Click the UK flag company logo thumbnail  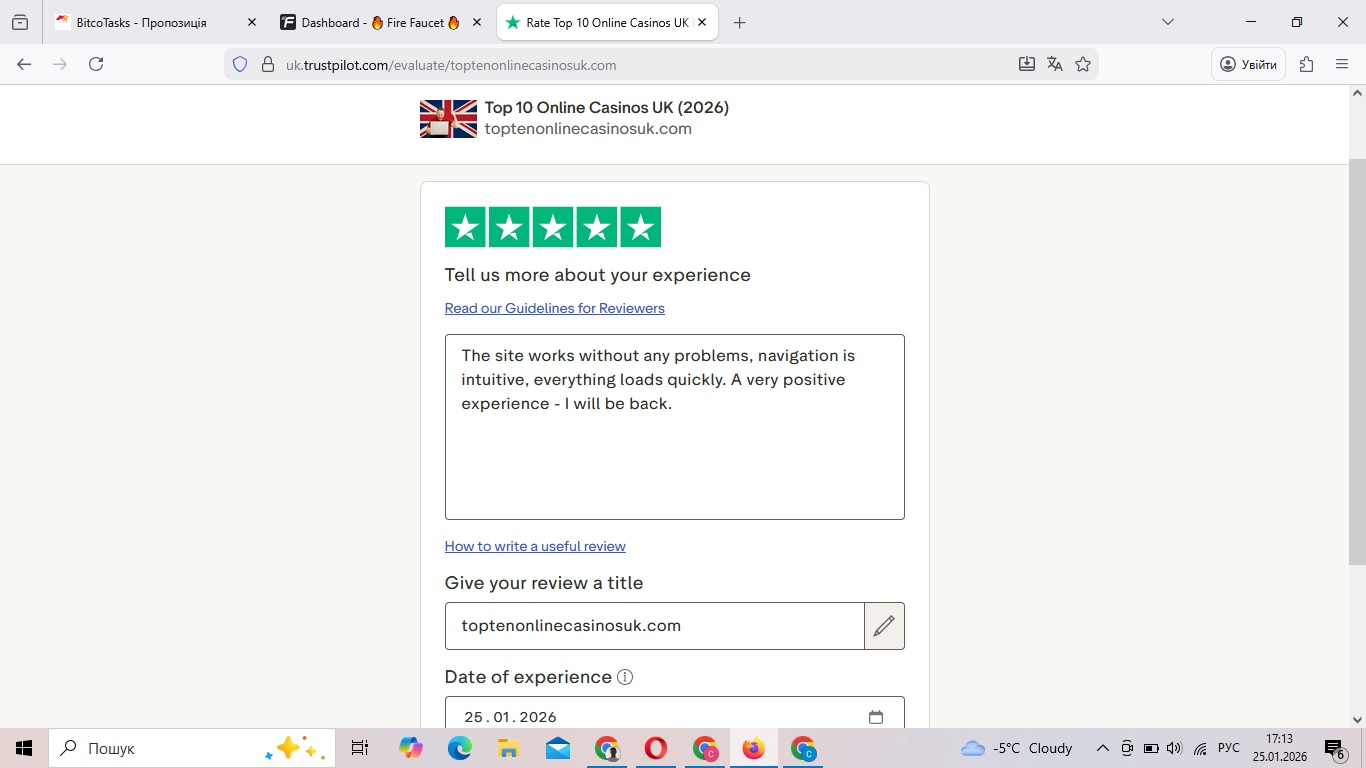(448, 119)
